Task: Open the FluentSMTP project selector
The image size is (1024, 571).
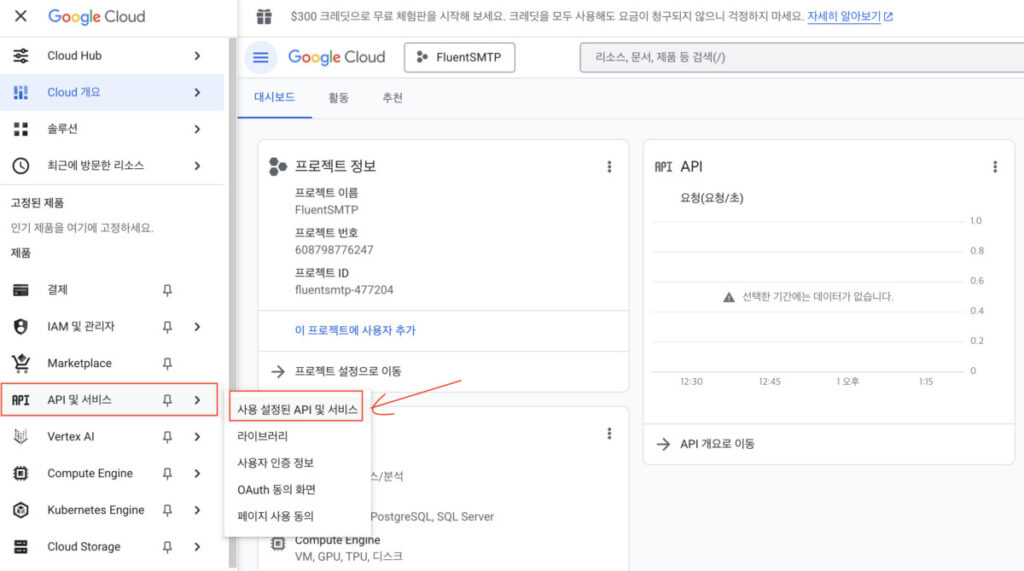Action: point(460,57)
